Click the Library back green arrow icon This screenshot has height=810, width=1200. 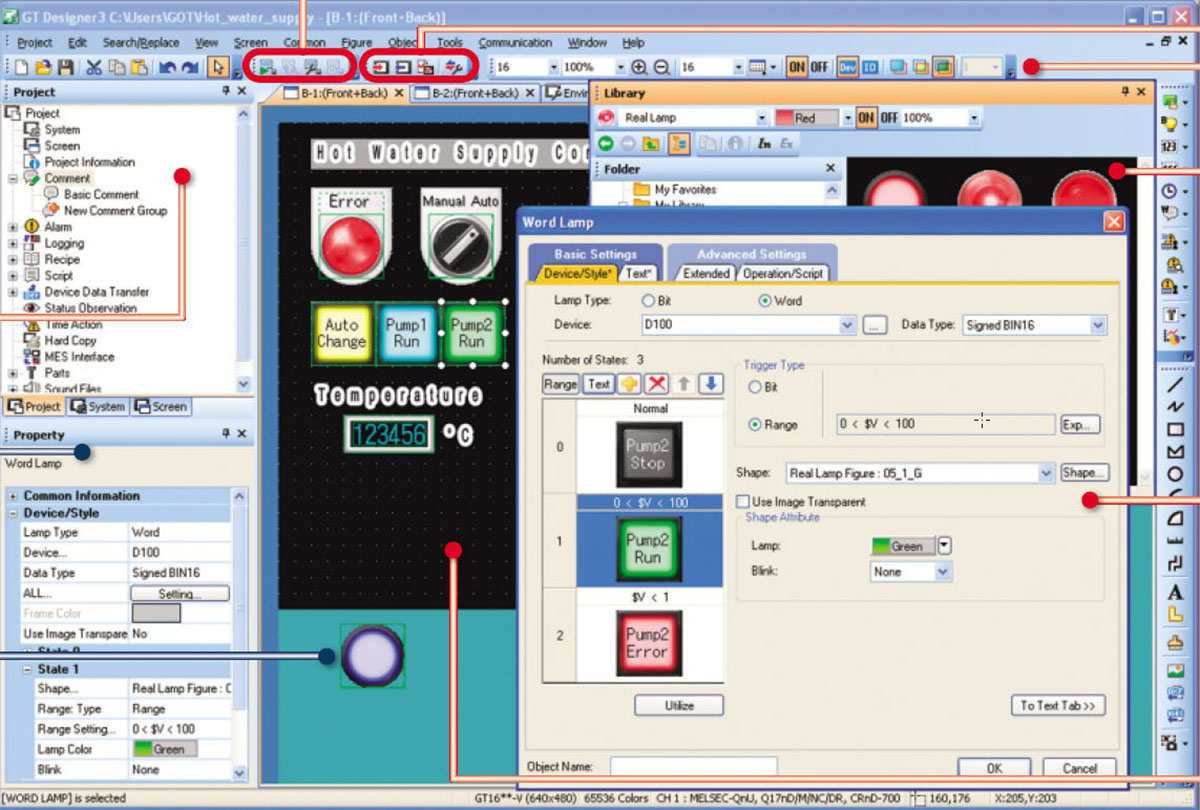606,143
